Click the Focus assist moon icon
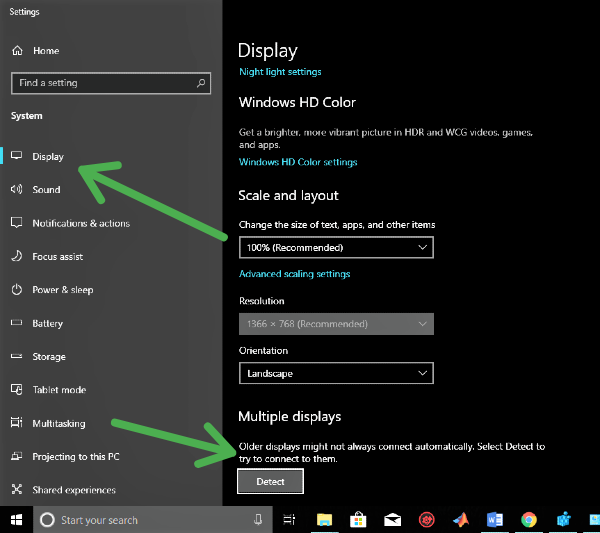This screenshot has width=600, height=533. [x=16, y=256]
